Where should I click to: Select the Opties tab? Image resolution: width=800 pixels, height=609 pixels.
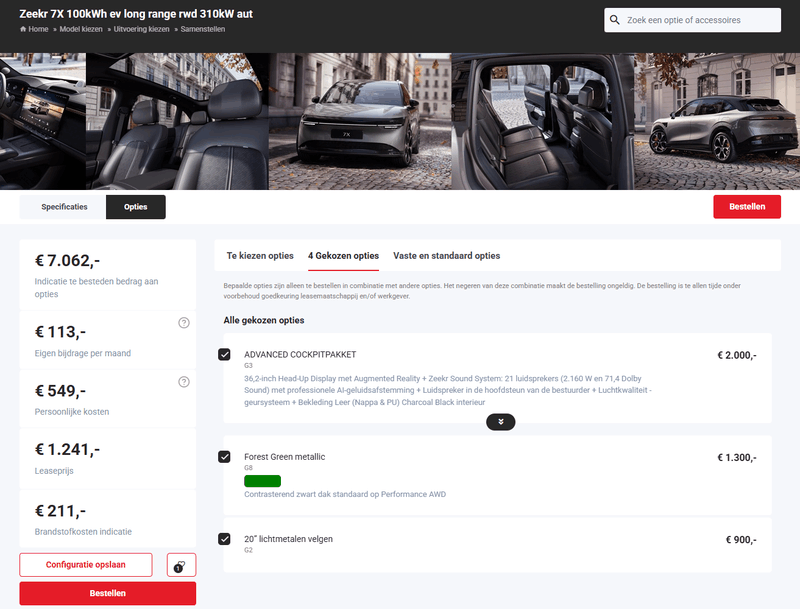[136, 207]
